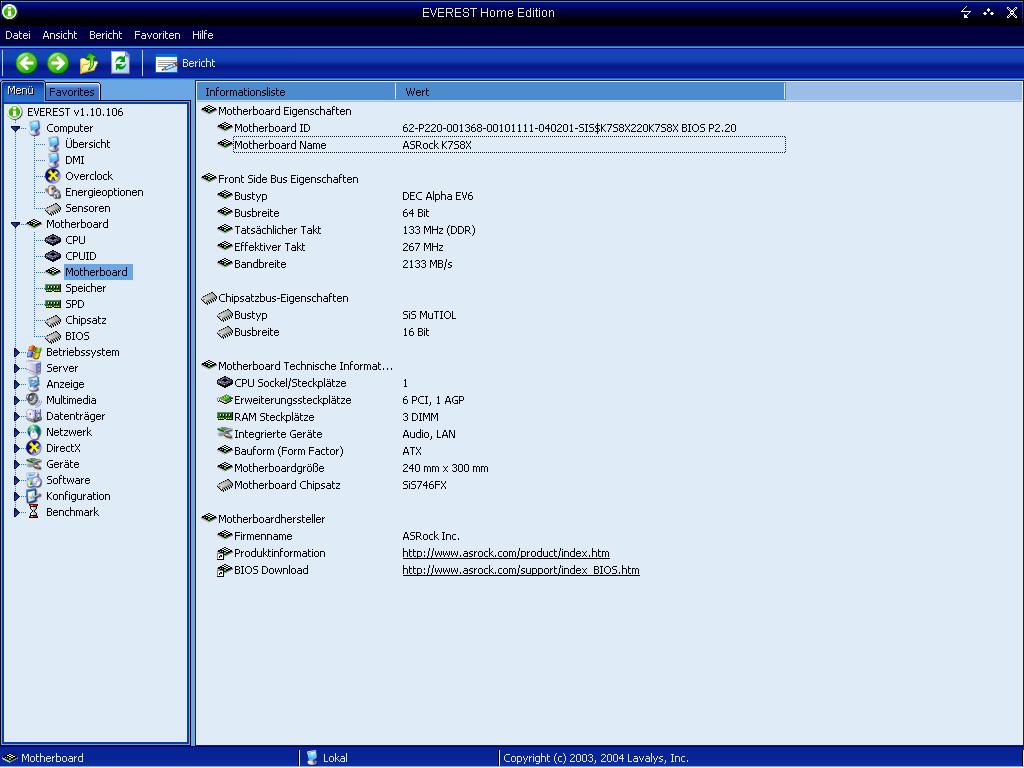1024x768 pixels.
Task: Select the BIOS icon in the tree
Action: [53, 336]
